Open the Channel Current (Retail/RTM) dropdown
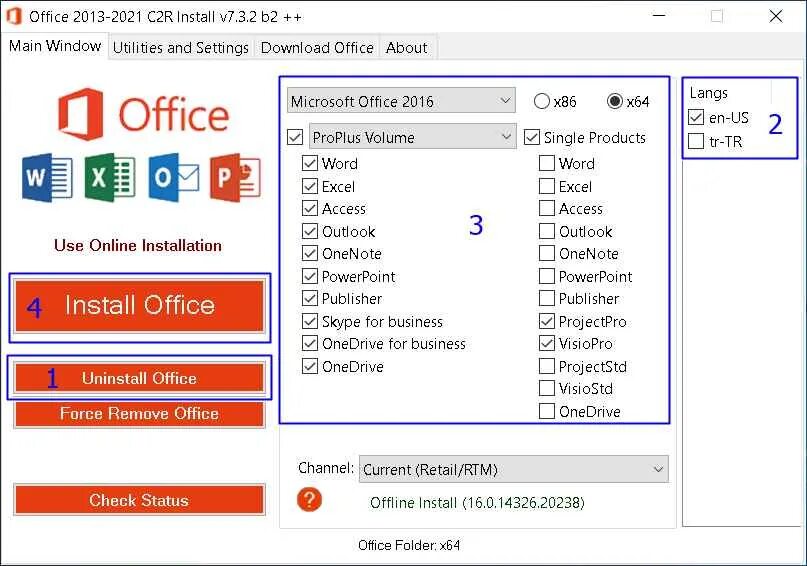 514,469
